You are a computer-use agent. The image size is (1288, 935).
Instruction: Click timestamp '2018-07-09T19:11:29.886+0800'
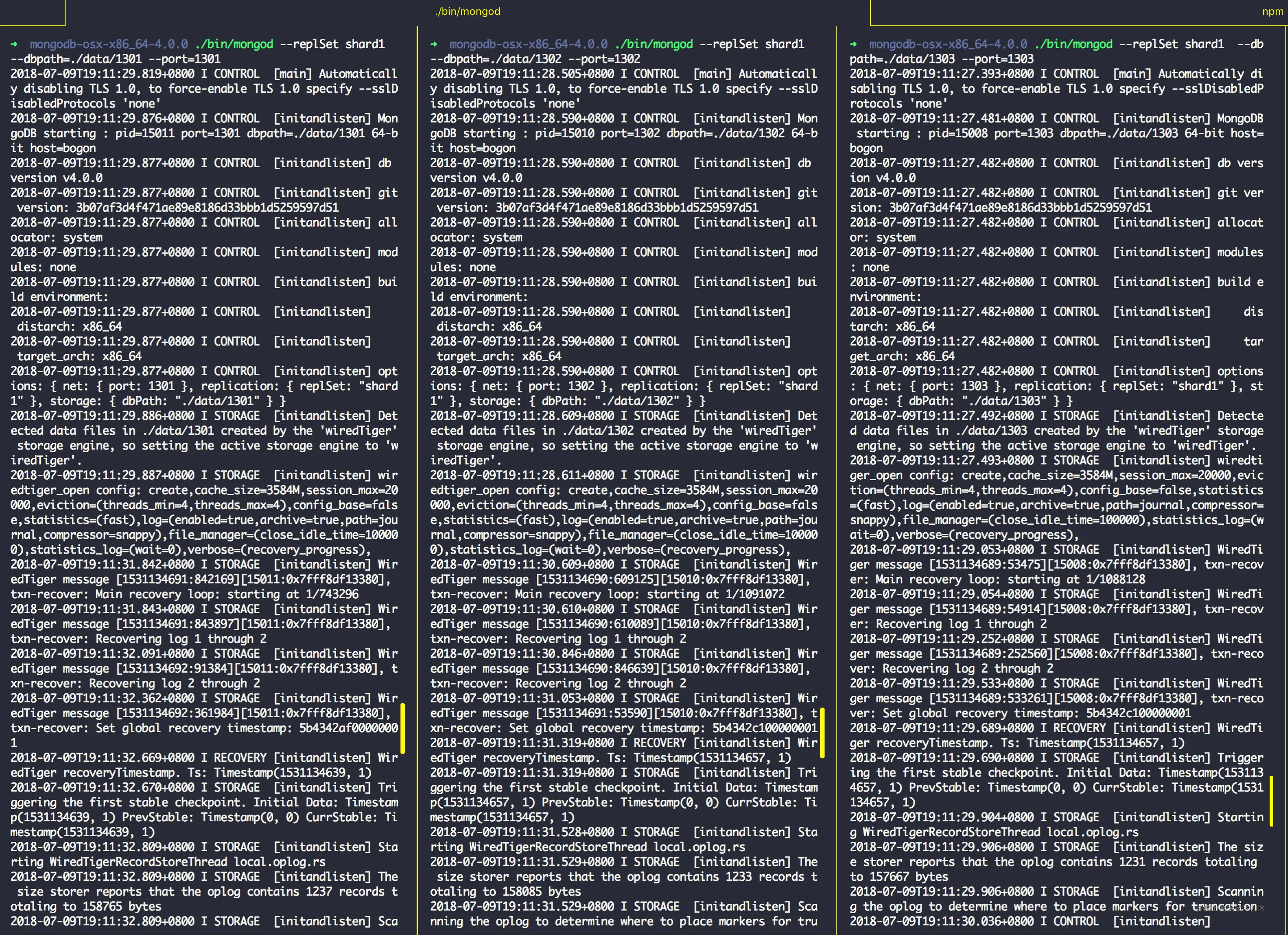102,416
